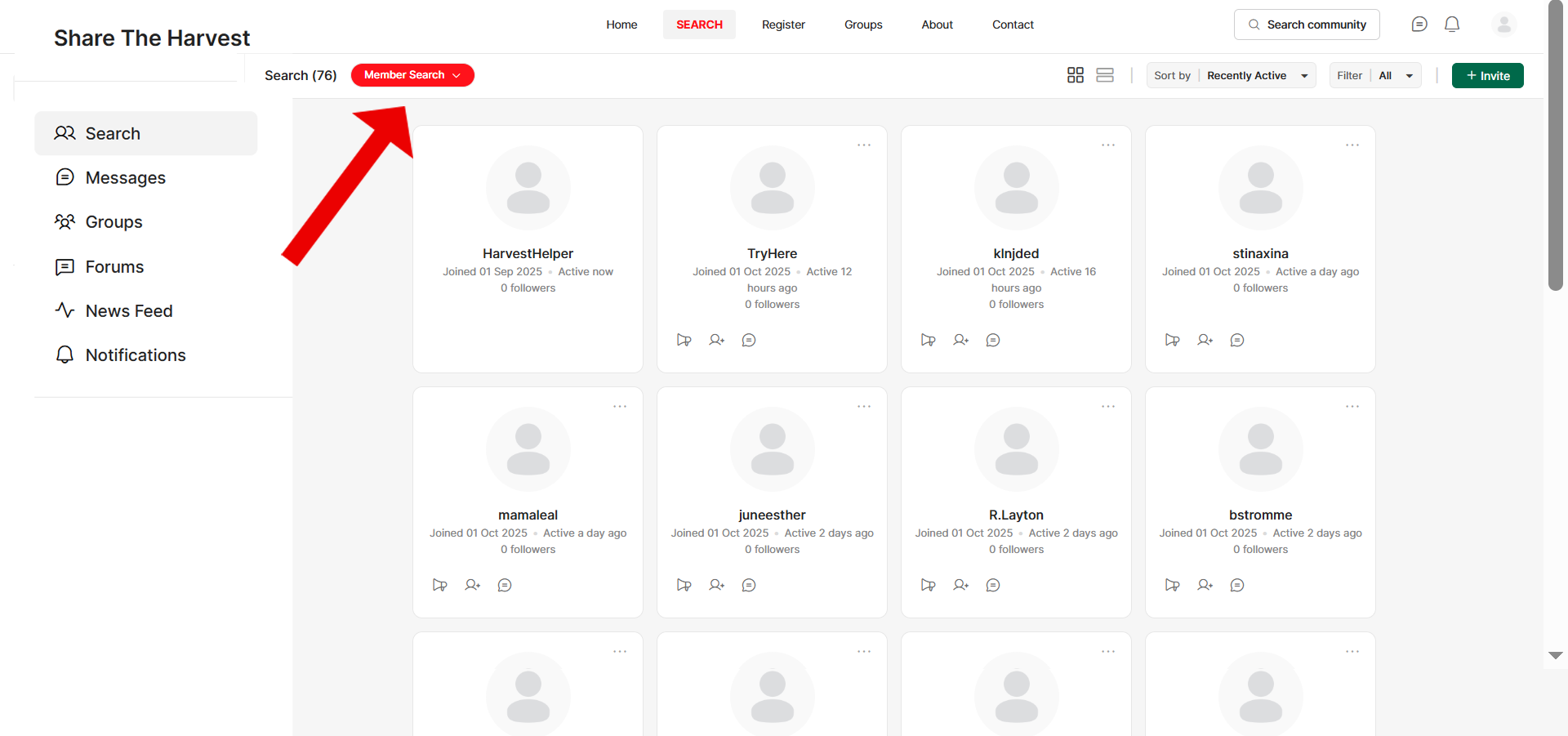Click the follow icon on TryHere's card
Screen dimensions: 1568x736
coord(684,340)
